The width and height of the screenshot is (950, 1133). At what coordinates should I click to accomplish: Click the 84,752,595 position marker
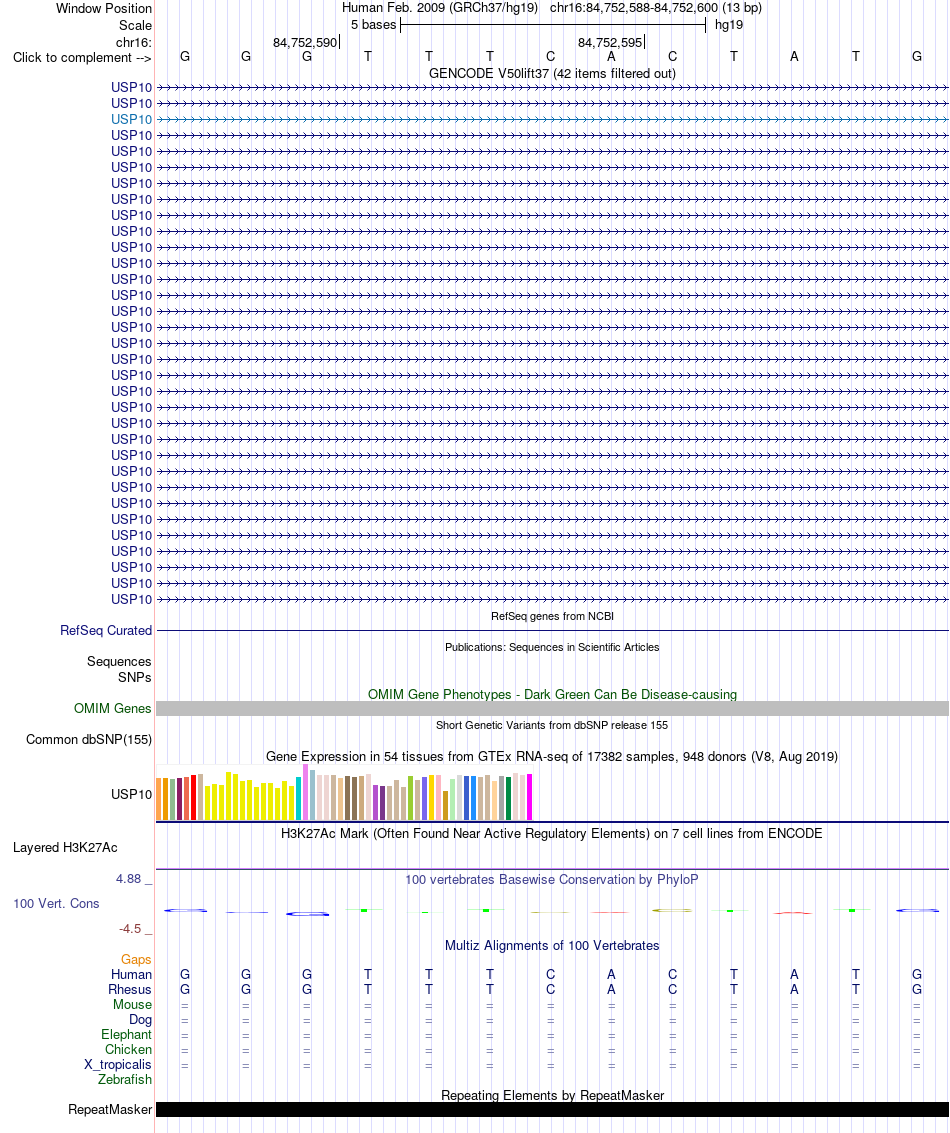[610, 43]
